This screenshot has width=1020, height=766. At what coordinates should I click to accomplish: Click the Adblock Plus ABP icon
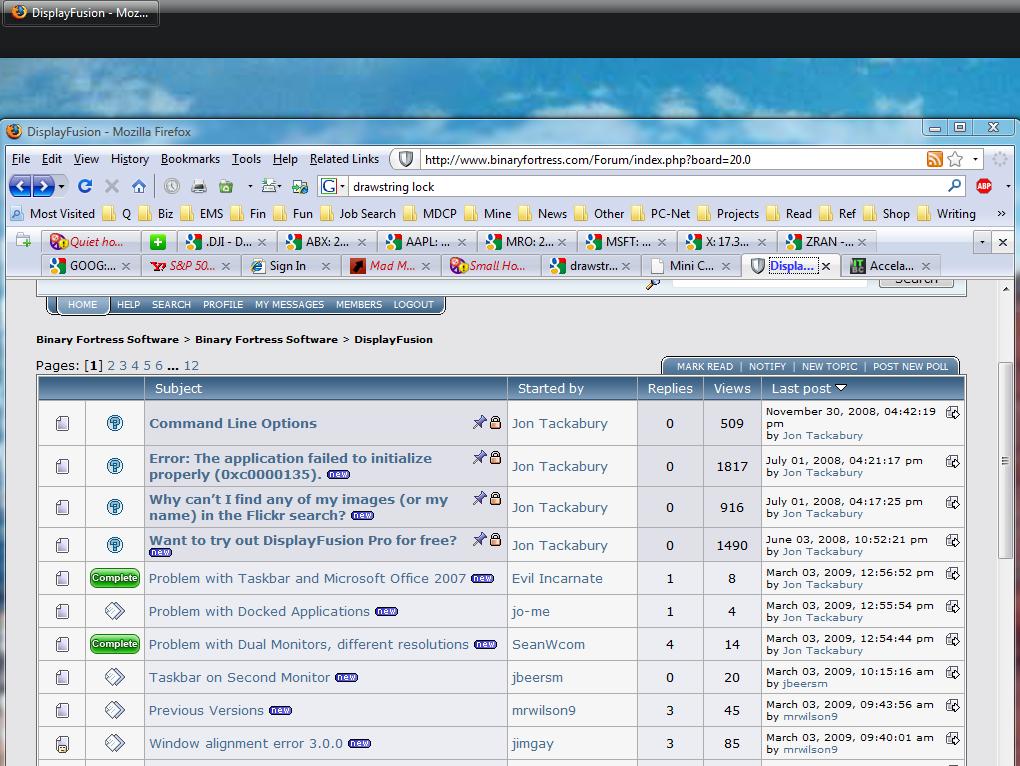(984, 186)
